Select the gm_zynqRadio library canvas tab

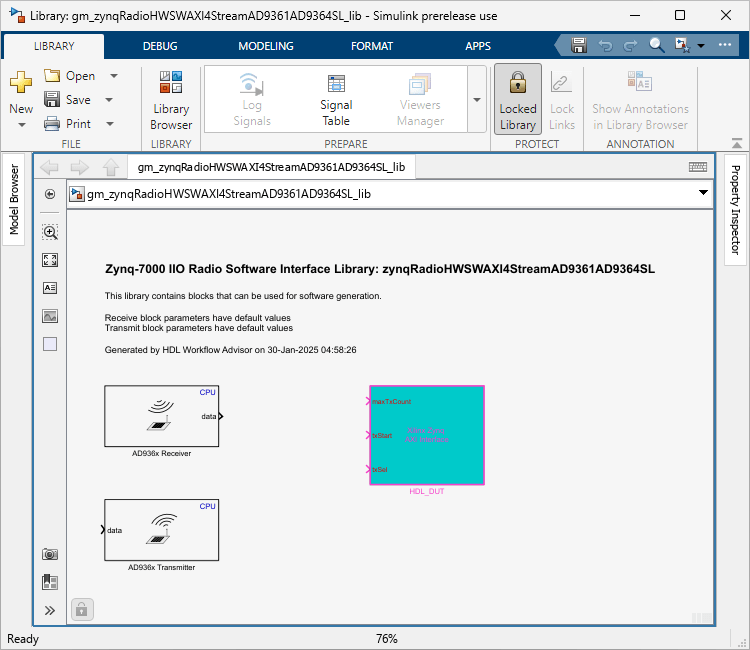coord(271,167)
